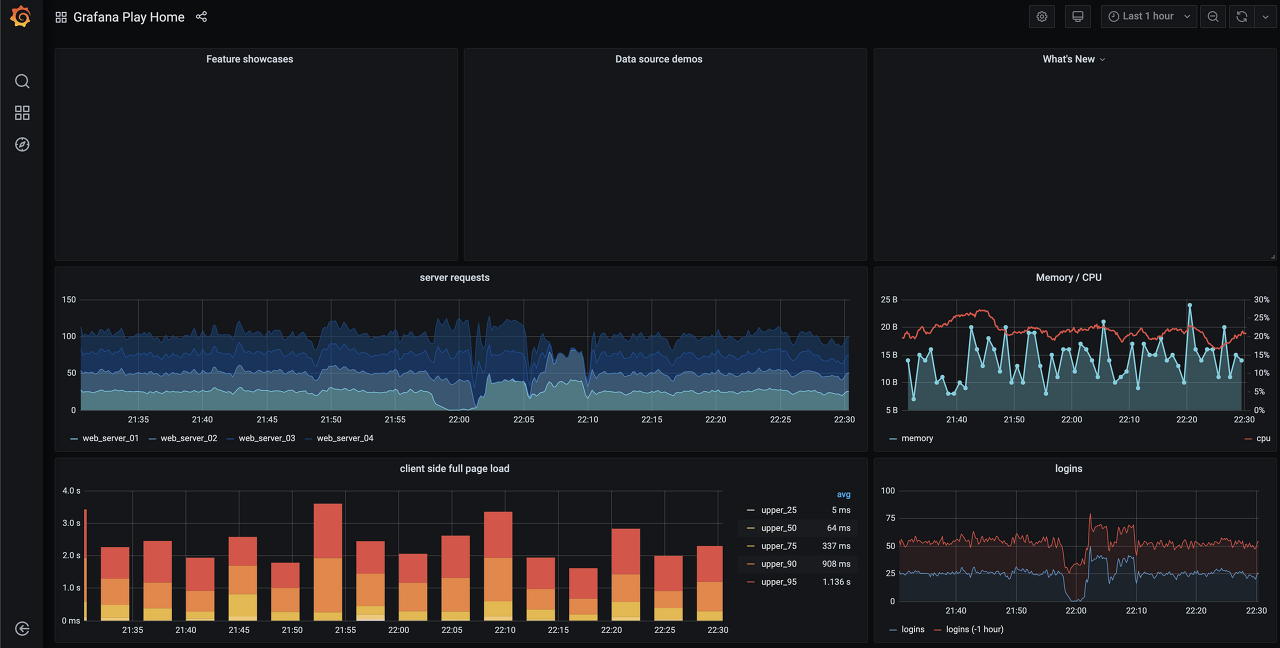The image size is (1280, 648).
Task: Click the Grafana Play Home title
Action: (129, 17)
